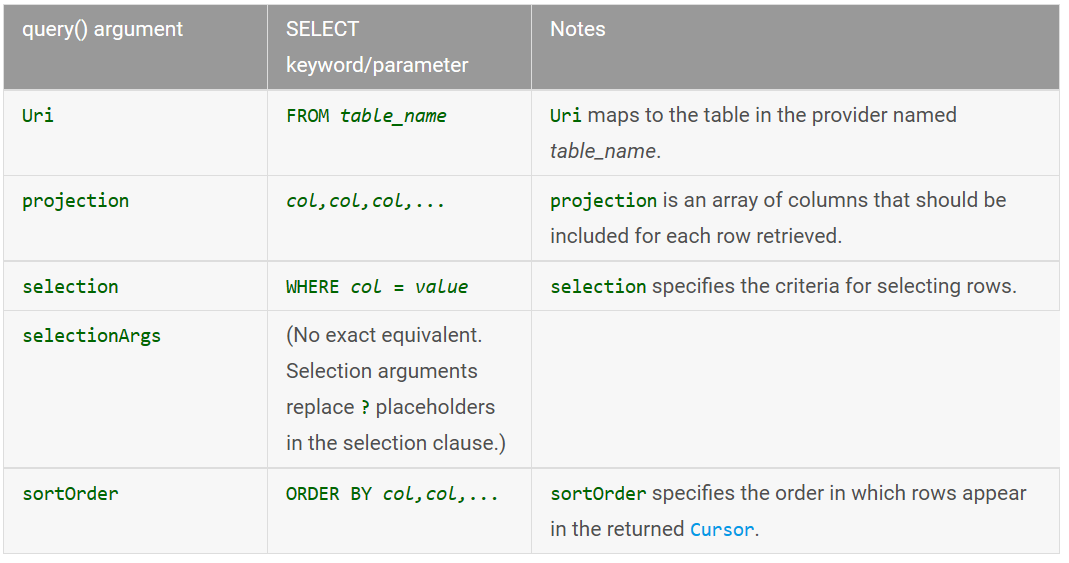This screenshot has height=563, width=1069.
Task: Click the note 'Uri maps to the table'
Action: tap(753, 133)
